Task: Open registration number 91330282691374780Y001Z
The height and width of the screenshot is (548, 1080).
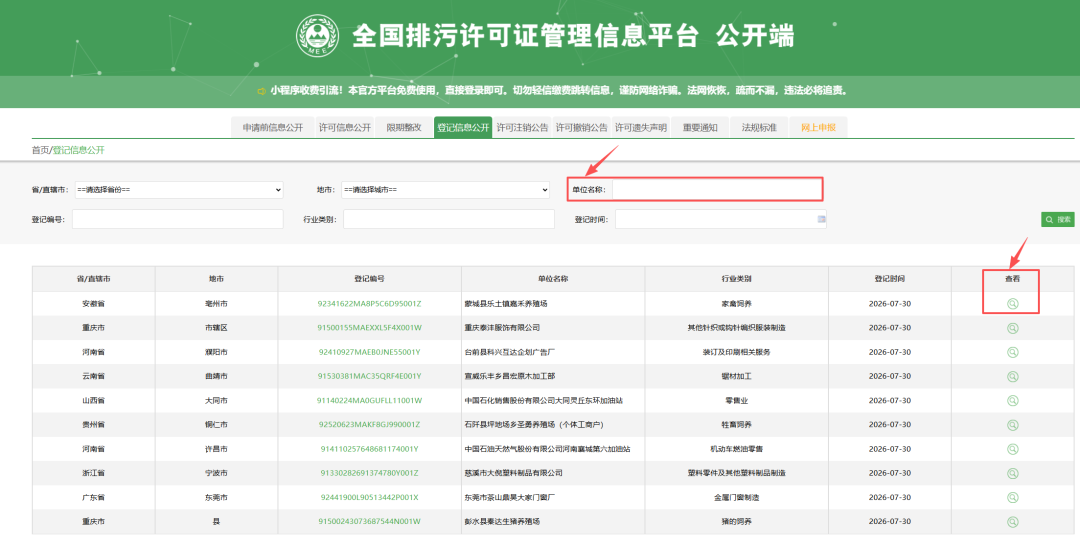Action: tap(369, 473)
